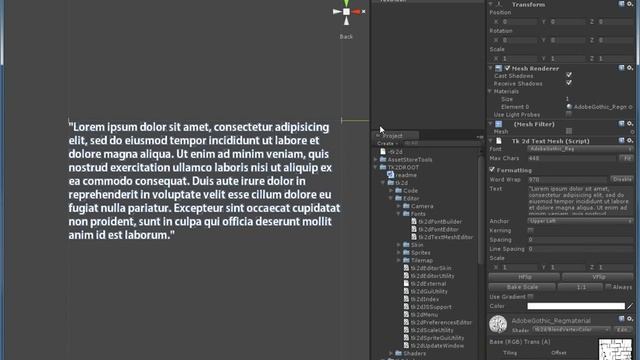
Task: Toggle the Use Light Probes checkbox
Action: pos(569,114)
